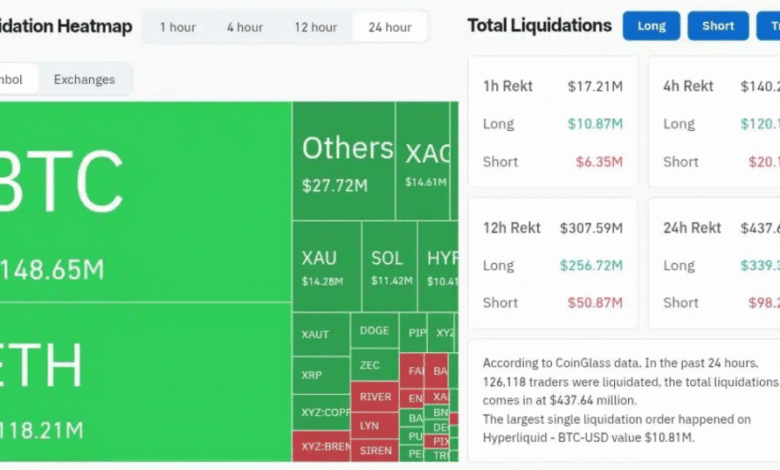This screenshot has height=470, width=780.
Task: Select the XAU $14.28M heatmap tile
Action: (x=325, y=266)
